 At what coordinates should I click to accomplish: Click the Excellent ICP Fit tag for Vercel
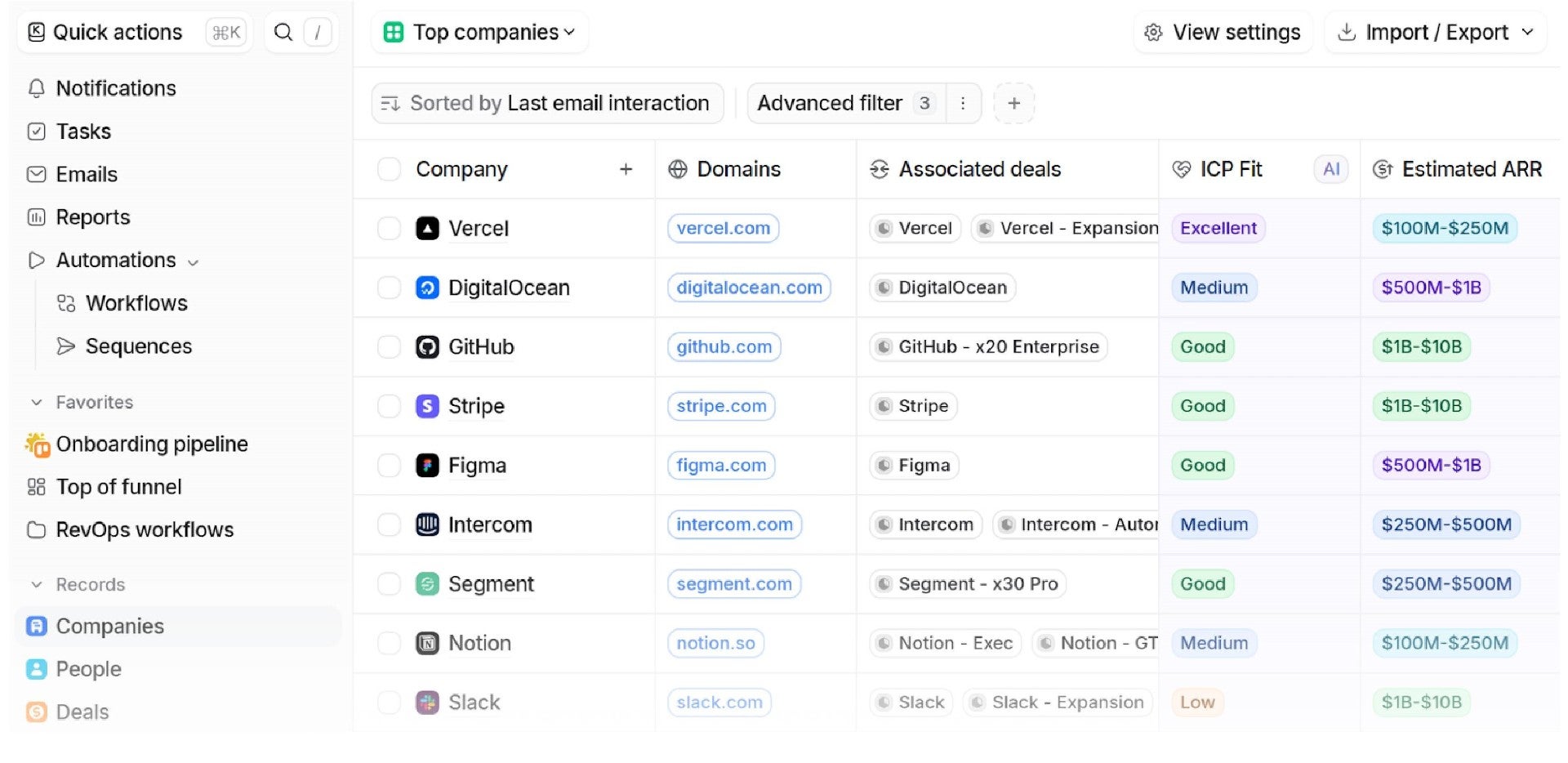pos(1218,229)
